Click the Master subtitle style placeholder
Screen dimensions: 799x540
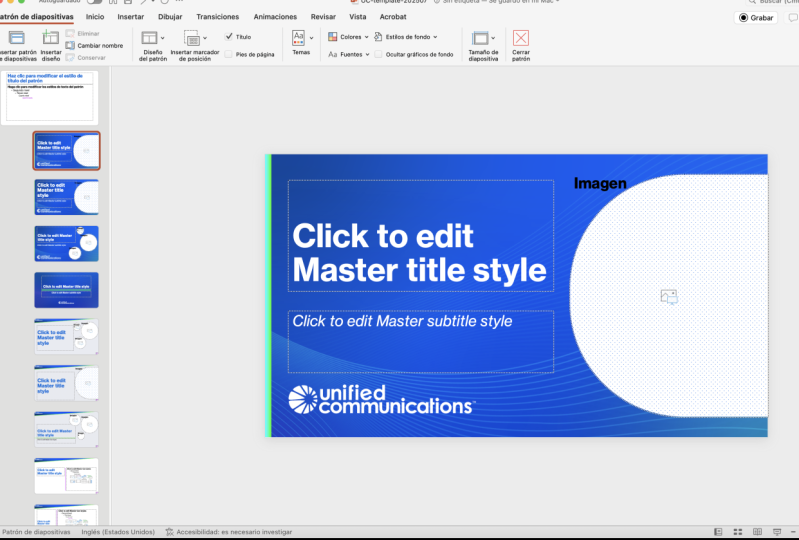pyautogui.click(x=420, y=341)
